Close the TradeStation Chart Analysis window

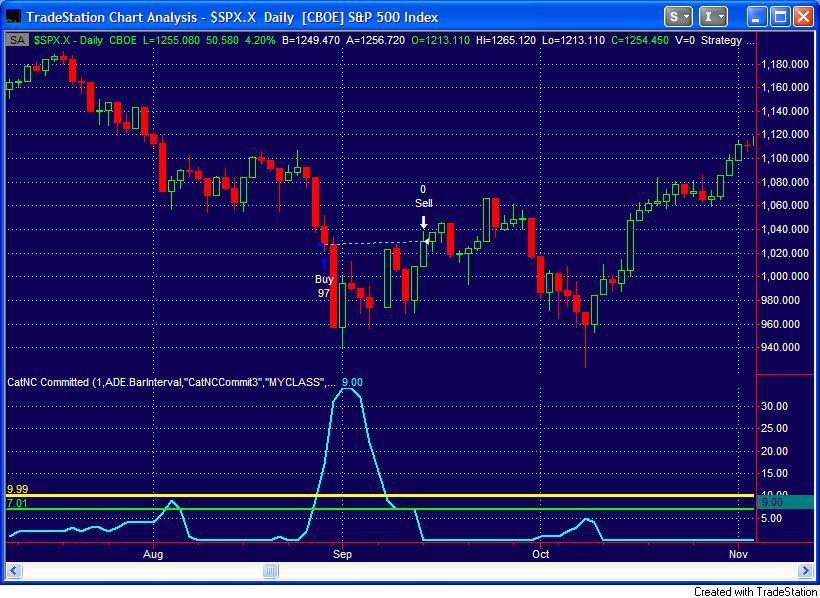point(804,17)
